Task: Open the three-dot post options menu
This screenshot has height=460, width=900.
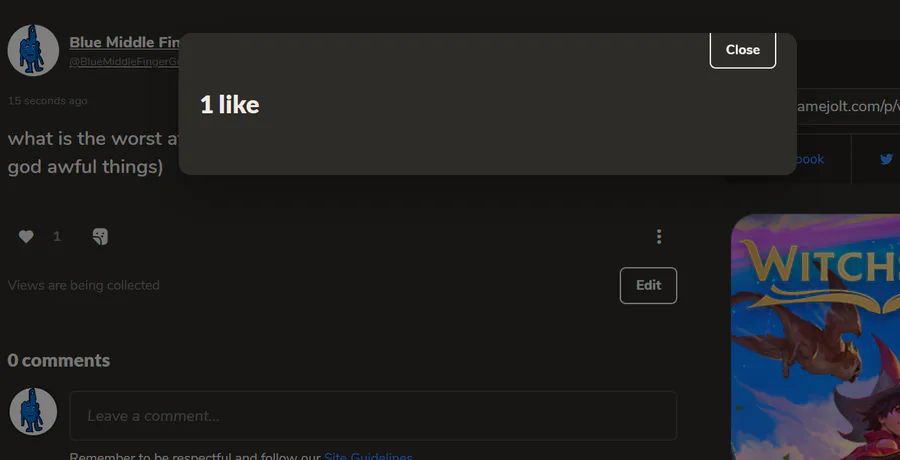Action: tap(658, 237)
